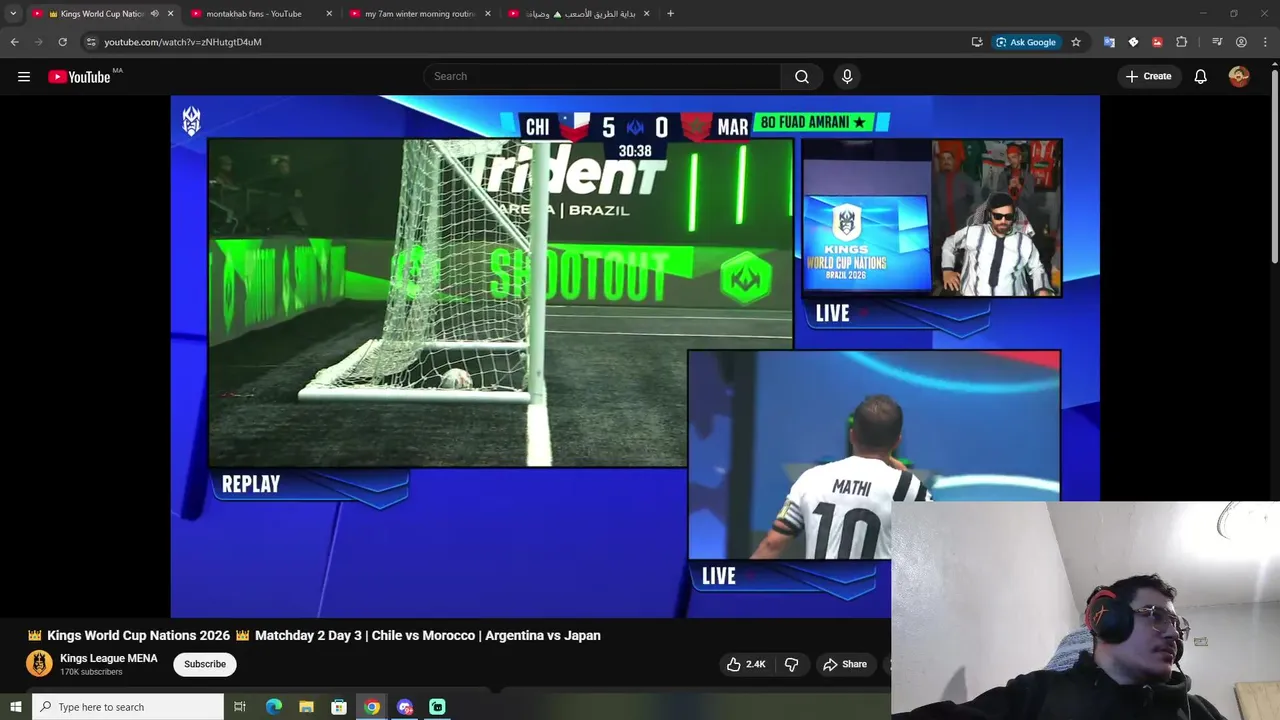Screen dimensions: 1280x720
Task: Open YouTube notifications bell
Action: coord(1200,76)
